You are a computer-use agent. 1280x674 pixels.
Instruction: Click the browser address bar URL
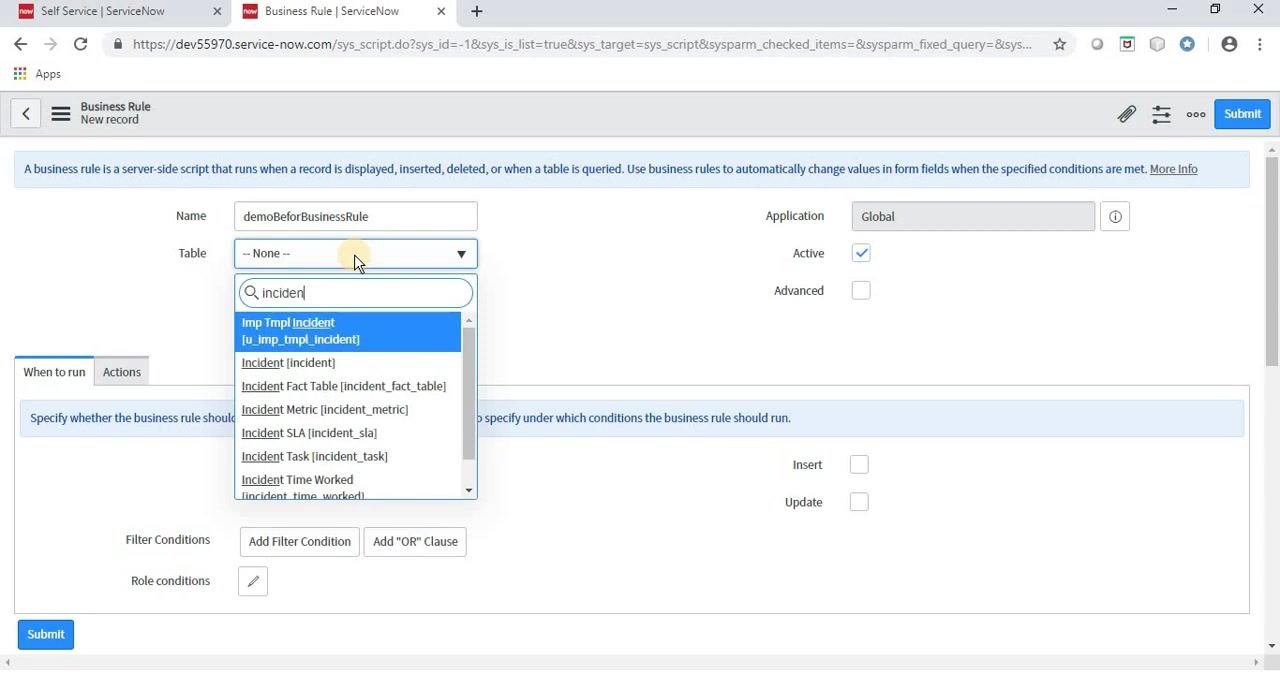(x=582, y=44)
